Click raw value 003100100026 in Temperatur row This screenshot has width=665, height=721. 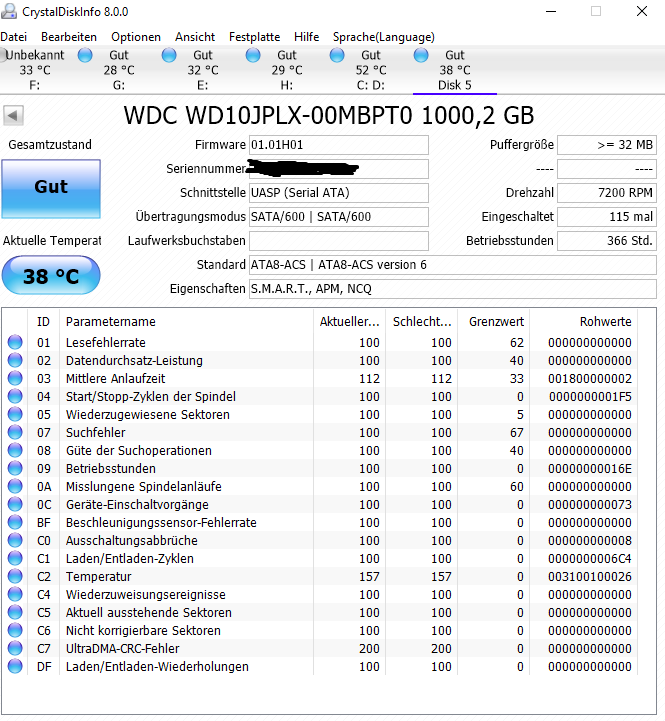point(590,577)
